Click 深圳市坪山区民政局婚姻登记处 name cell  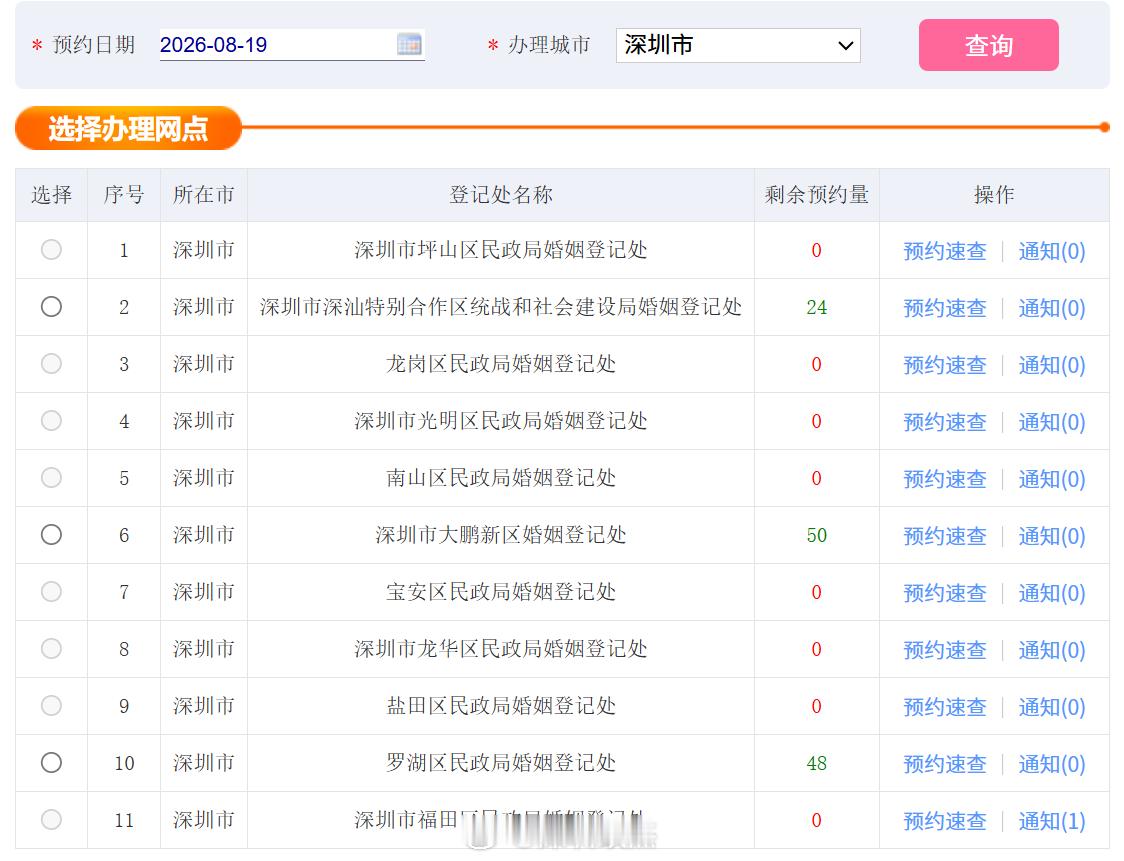(500, 249)
